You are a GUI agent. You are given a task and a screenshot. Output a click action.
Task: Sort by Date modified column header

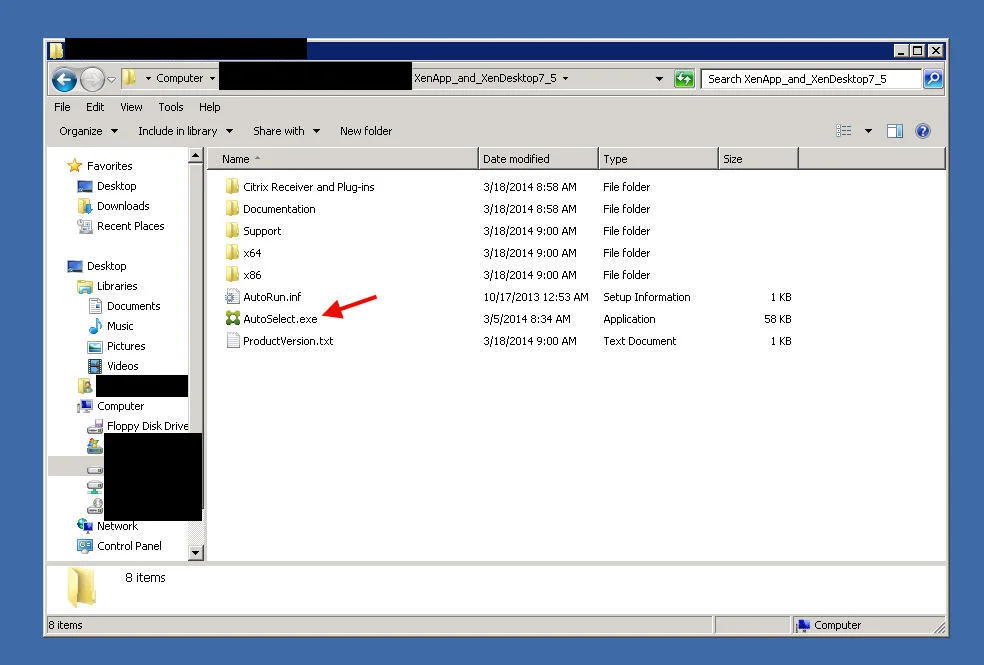538,159
